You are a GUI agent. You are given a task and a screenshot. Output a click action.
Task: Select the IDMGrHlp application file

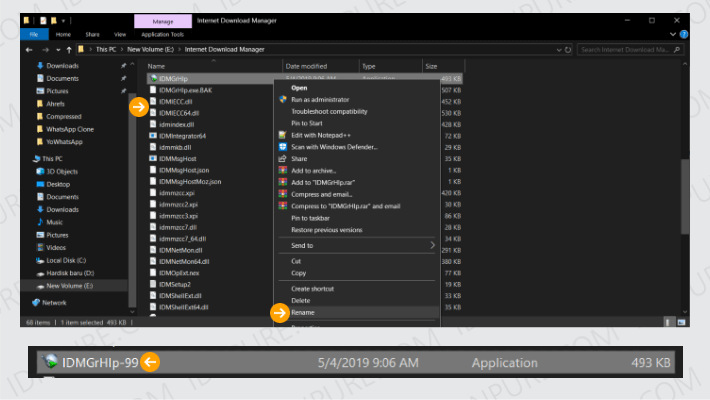(173, 78)
